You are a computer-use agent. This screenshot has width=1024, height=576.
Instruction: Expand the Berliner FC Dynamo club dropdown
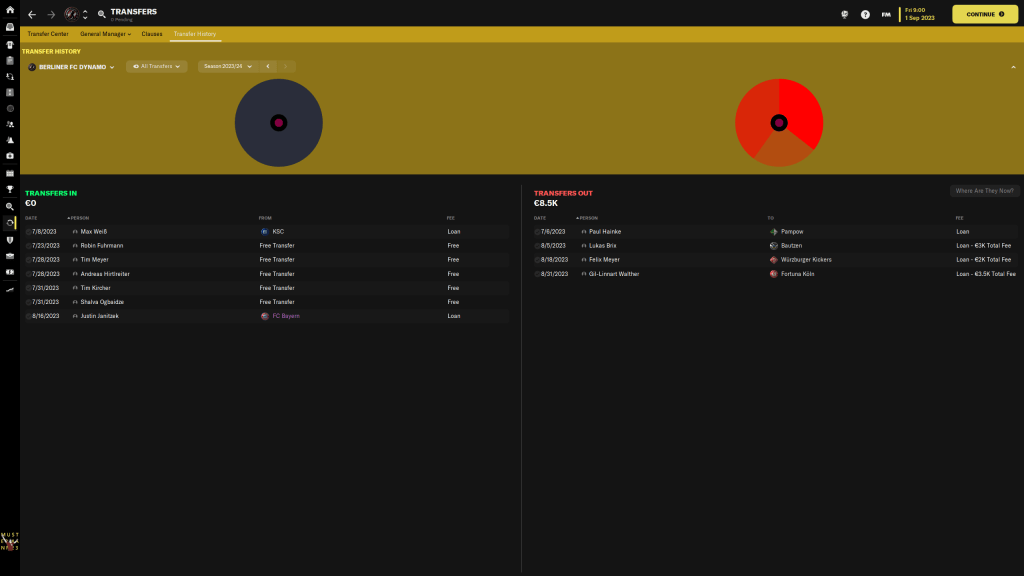coord(71,67)
